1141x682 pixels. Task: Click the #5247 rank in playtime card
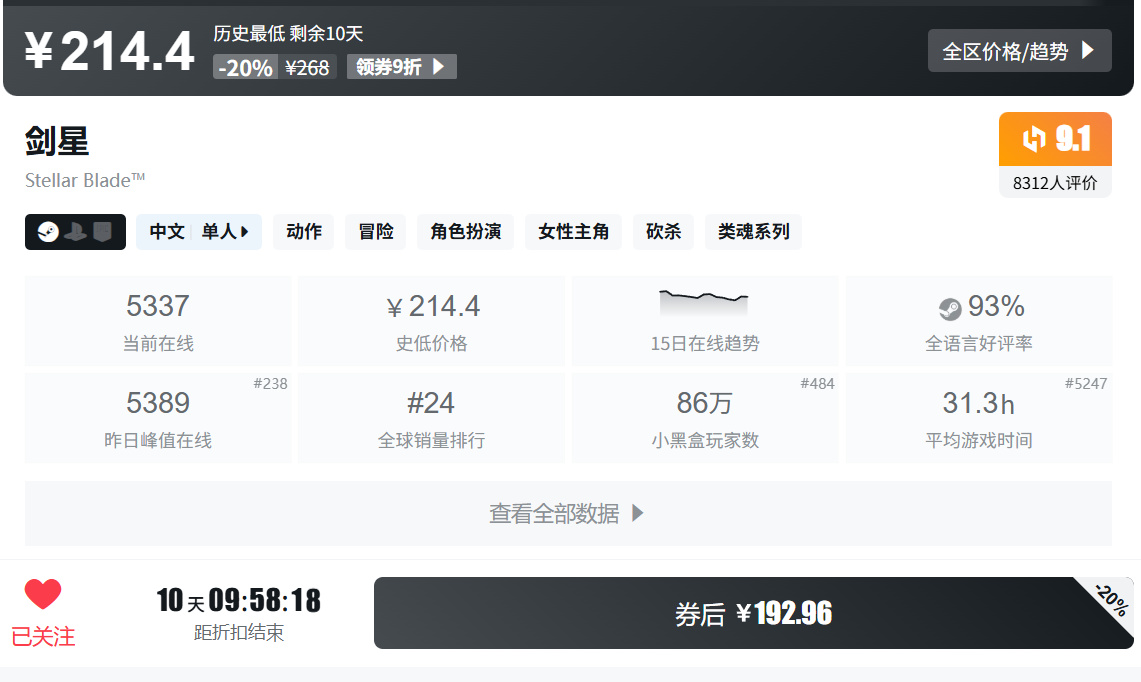click(1086, 384)
